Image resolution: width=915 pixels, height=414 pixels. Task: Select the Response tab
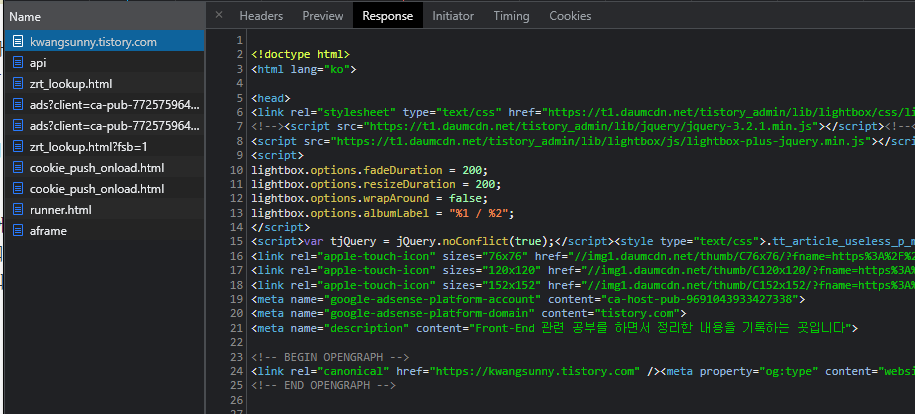click(387, 16)
